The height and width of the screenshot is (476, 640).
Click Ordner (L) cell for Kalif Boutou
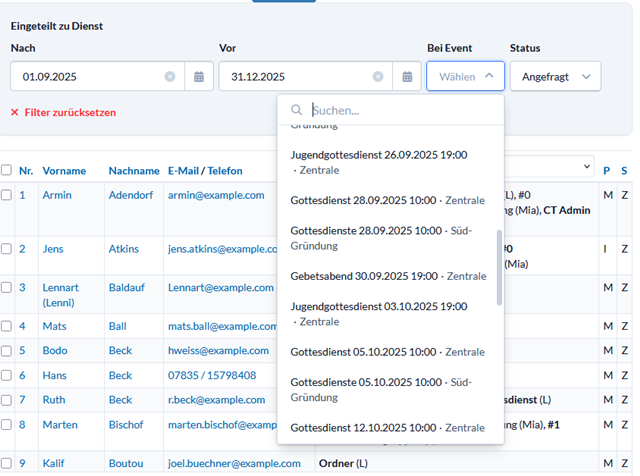pyautogui.click(x=343, y=463)
